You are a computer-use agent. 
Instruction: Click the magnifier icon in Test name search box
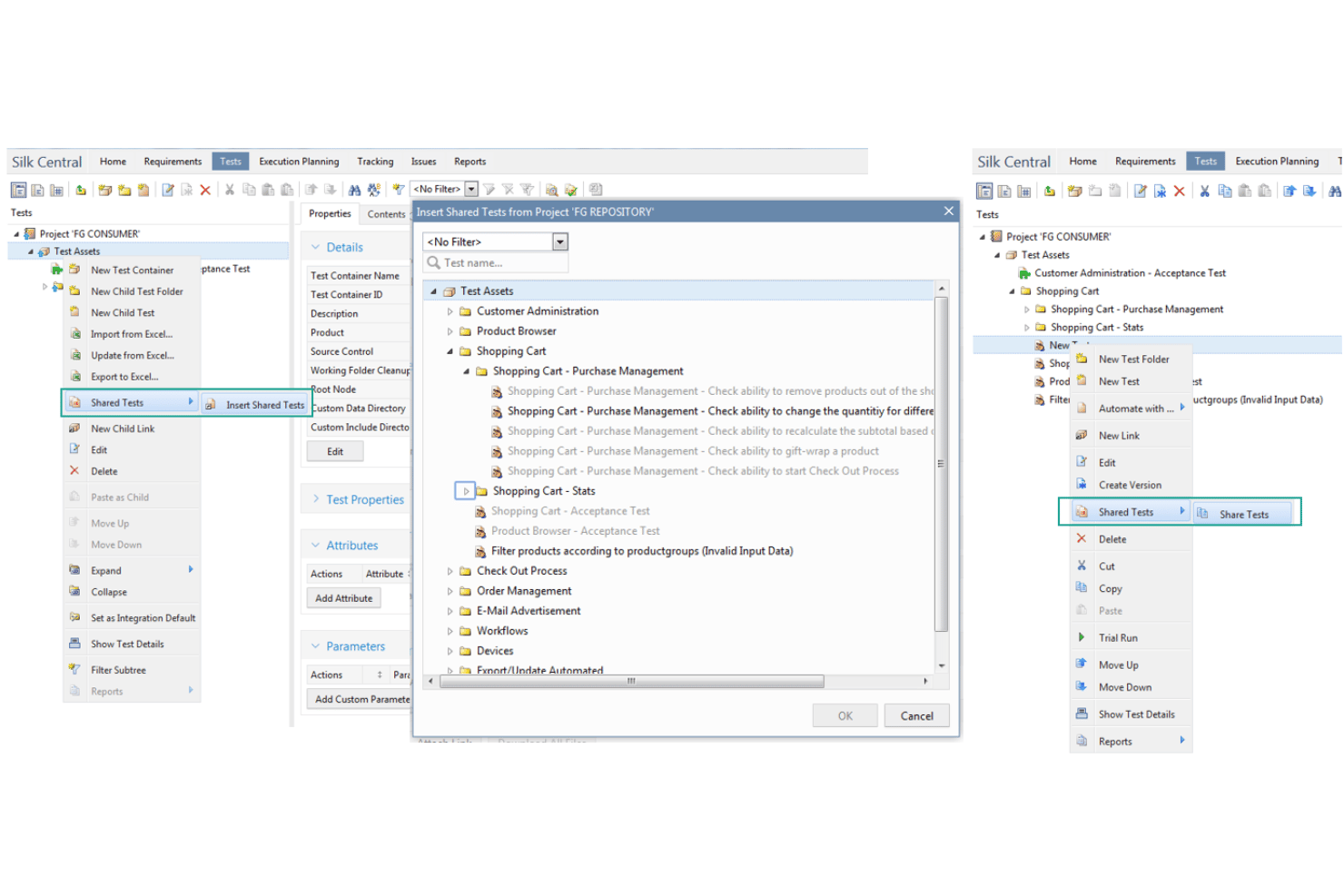point(434,263)
